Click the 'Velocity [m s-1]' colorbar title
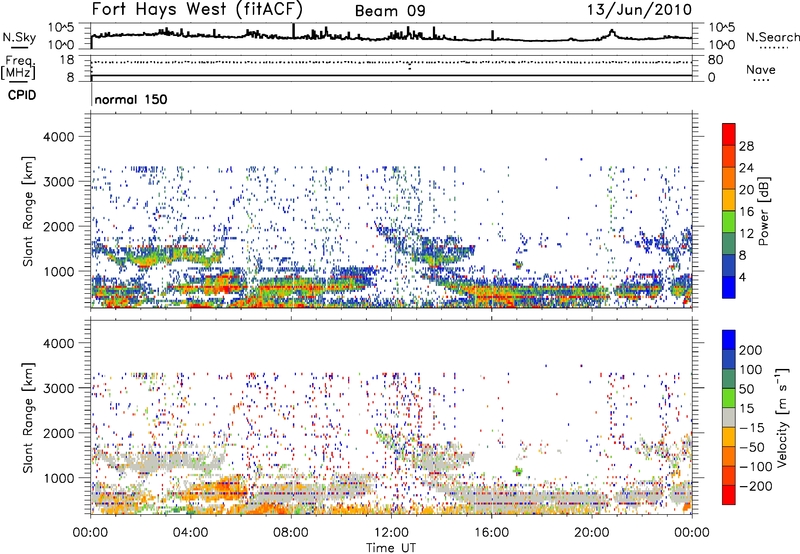Viewport: 800px width, 554px height. [782, 417]
